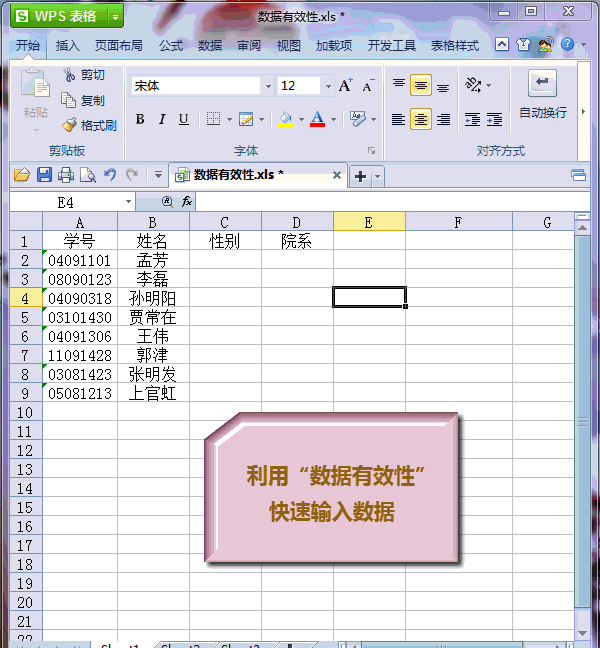Viewport: 600px width, 648px height.
Task: Collapse the ribbon with up-arrow icon
Action: tap(502, 44)
